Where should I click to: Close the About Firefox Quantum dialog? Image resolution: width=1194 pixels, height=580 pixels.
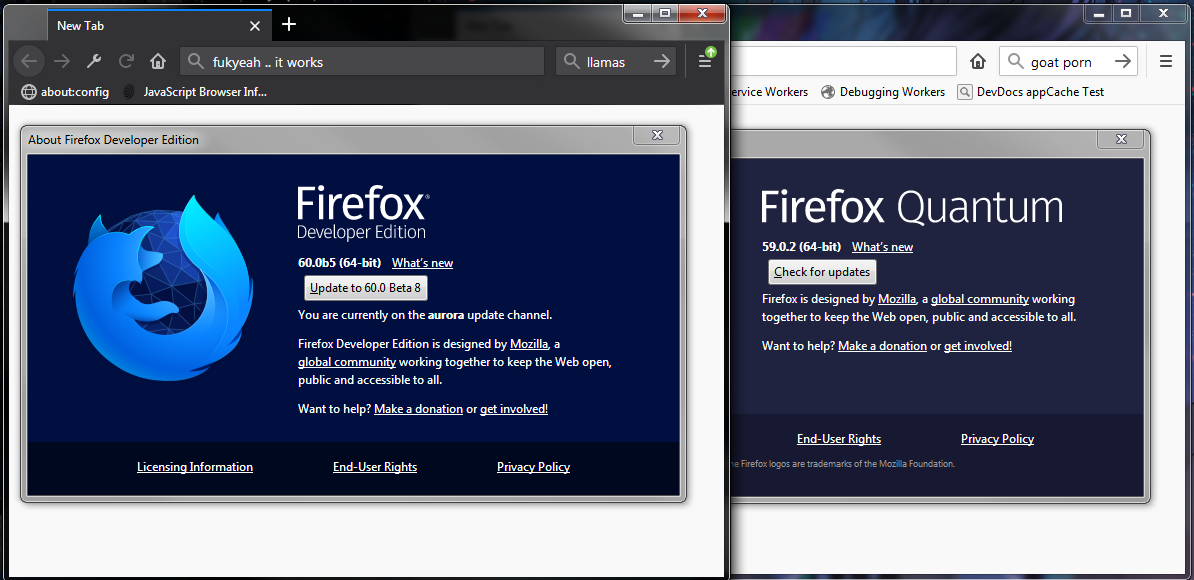(x=1120, y=139)
